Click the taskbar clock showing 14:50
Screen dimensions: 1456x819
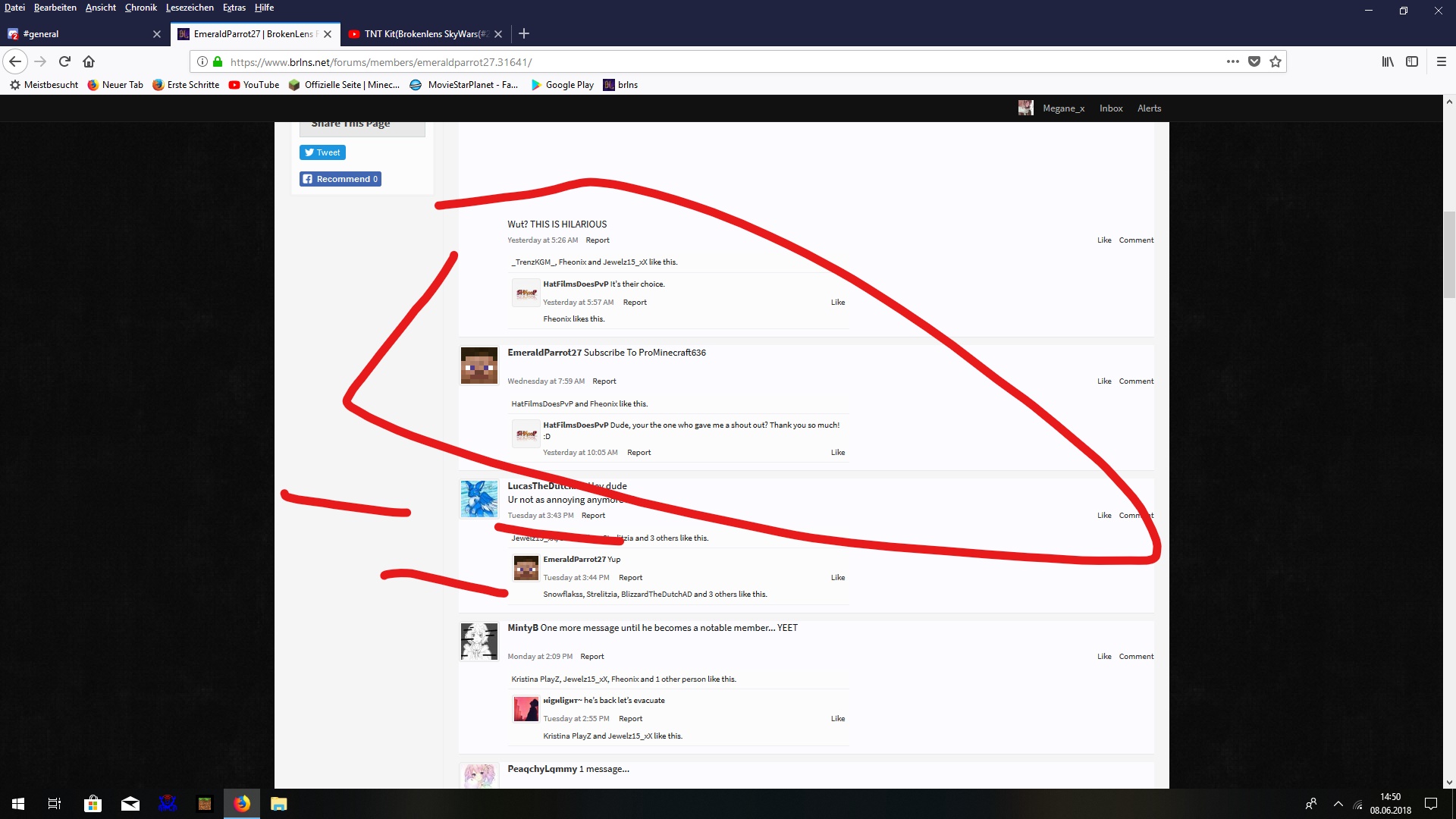coord(1390,804)
